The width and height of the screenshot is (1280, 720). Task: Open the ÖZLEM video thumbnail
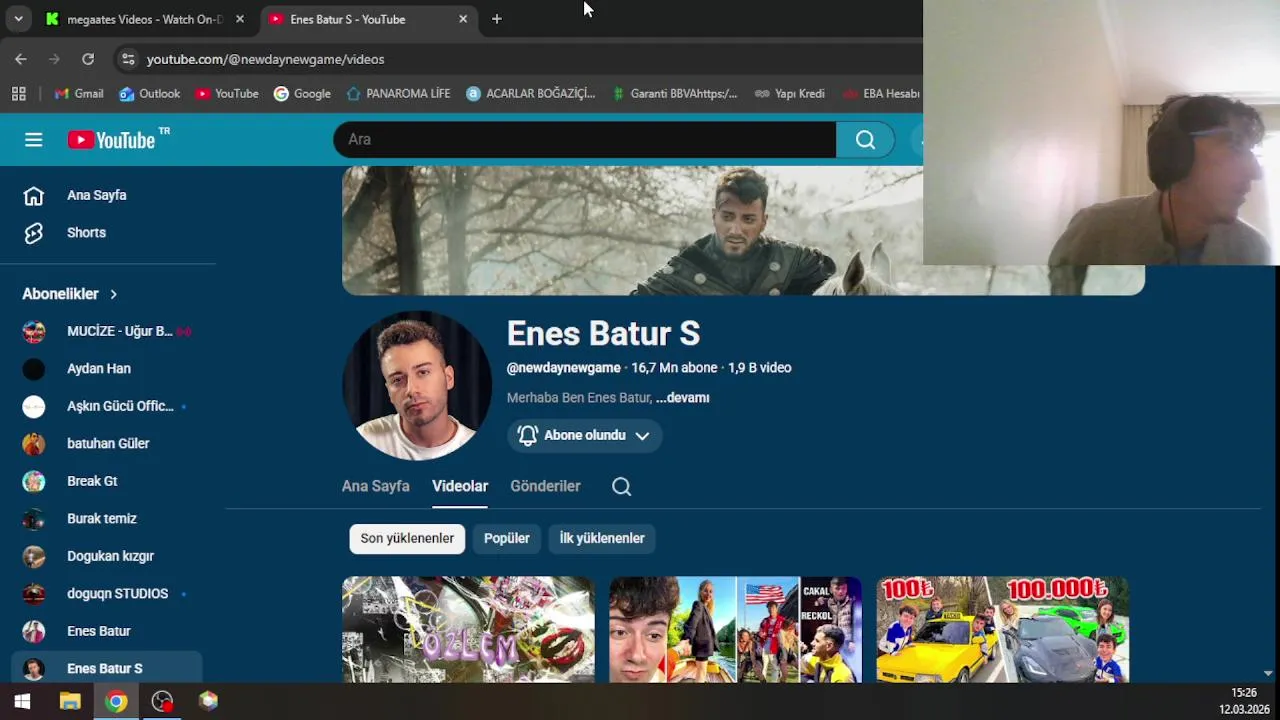click(468, 630)
